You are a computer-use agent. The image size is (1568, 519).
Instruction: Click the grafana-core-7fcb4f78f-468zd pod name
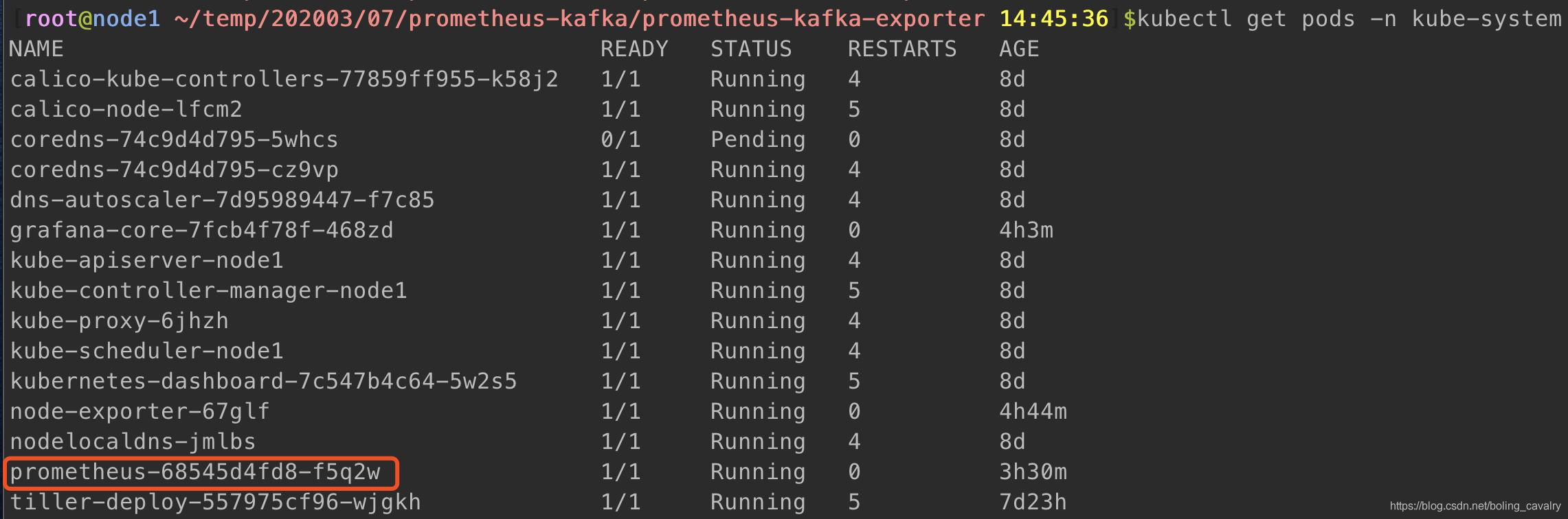pos(201,231)
